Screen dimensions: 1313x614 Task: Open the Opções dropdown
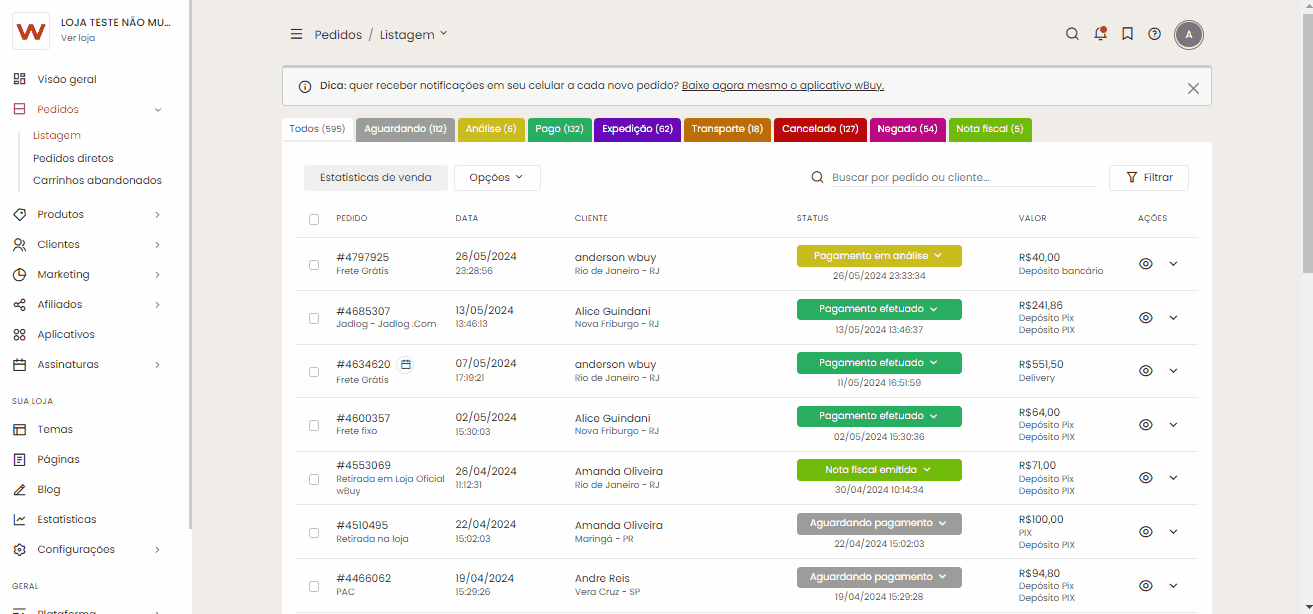(x=497, y=178)
